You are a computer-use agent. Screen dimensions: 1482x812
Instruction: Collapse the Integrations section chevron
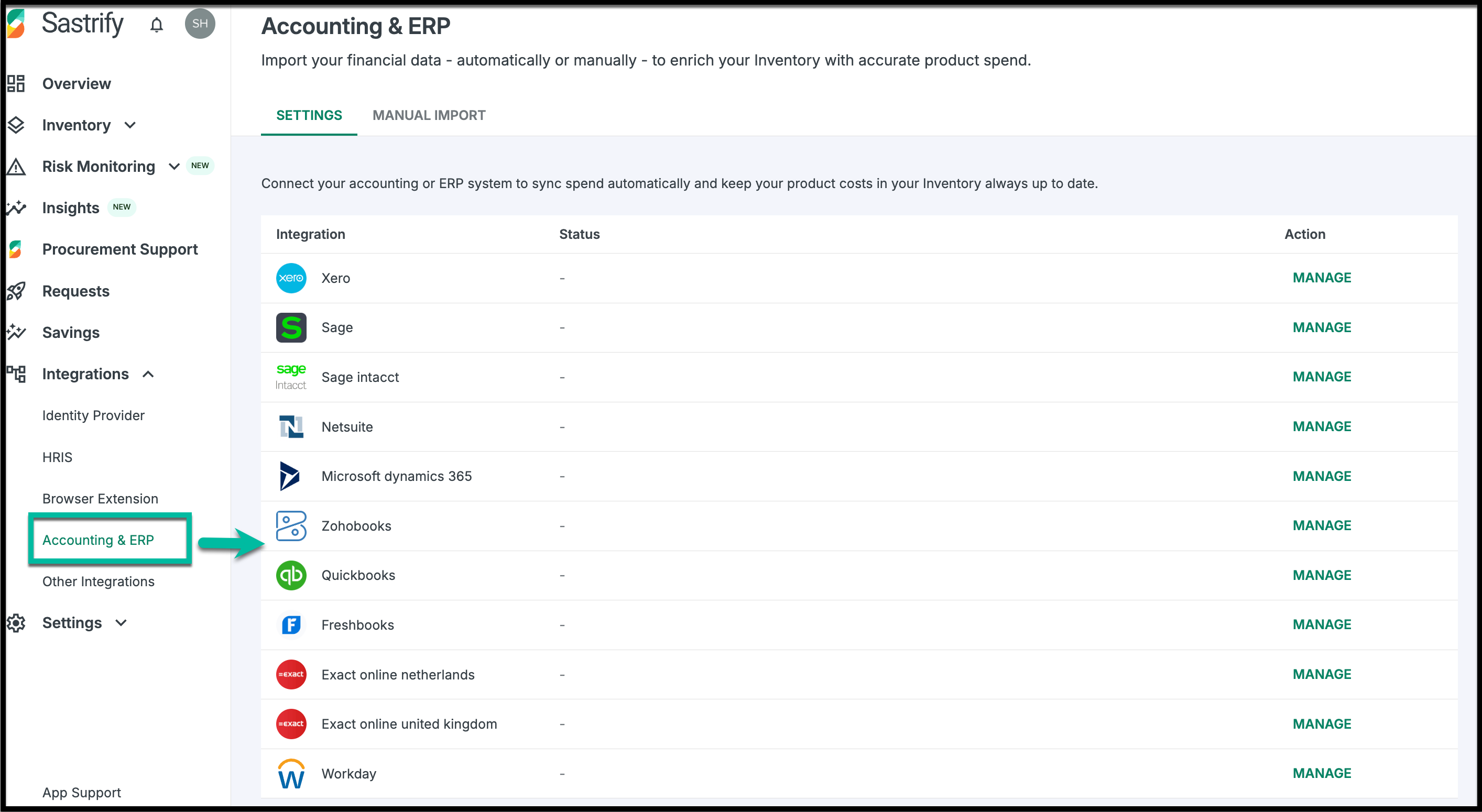pyautogui.click(x=148, y=375)
